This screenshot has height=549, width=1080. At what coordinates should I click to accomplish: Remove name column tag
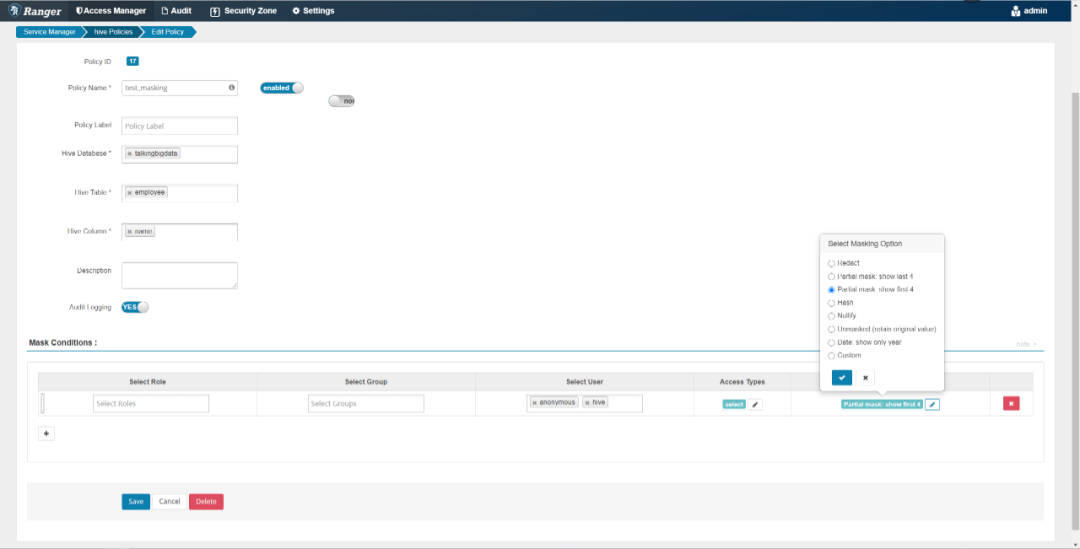129,231
